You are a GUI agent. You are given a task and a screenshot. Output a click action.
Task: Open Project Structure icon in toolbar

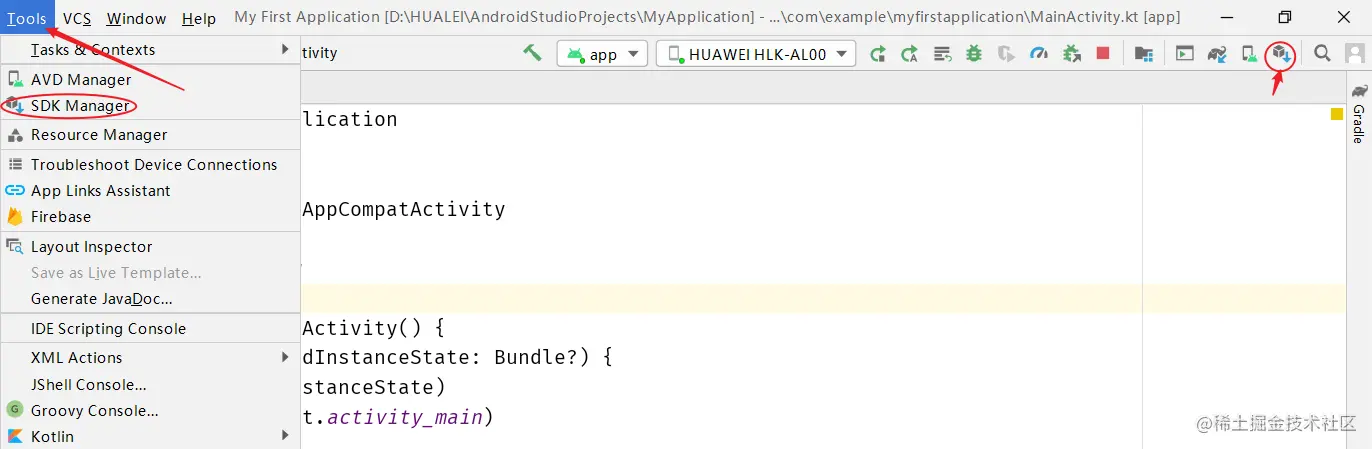click(x=1143, y=54)
